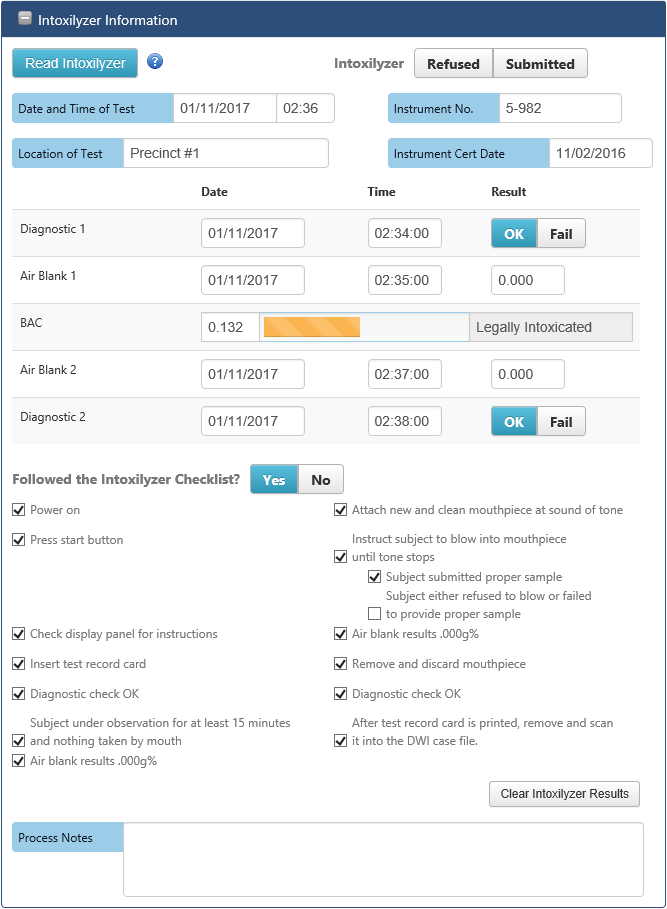
Task: Select the Refused intoxilyzer option
Action: 453,64
